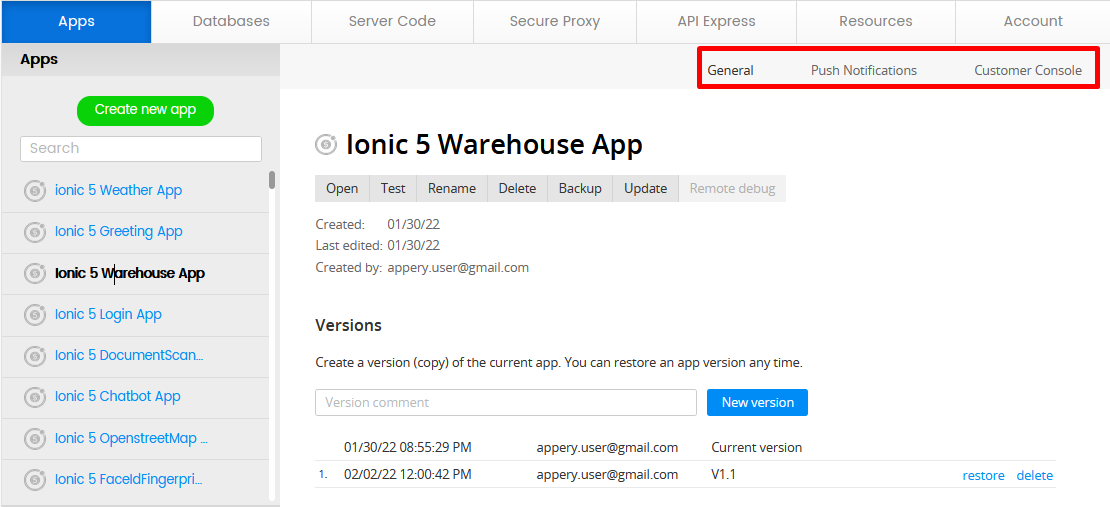Click the Current version row text

tap(757, 448)
